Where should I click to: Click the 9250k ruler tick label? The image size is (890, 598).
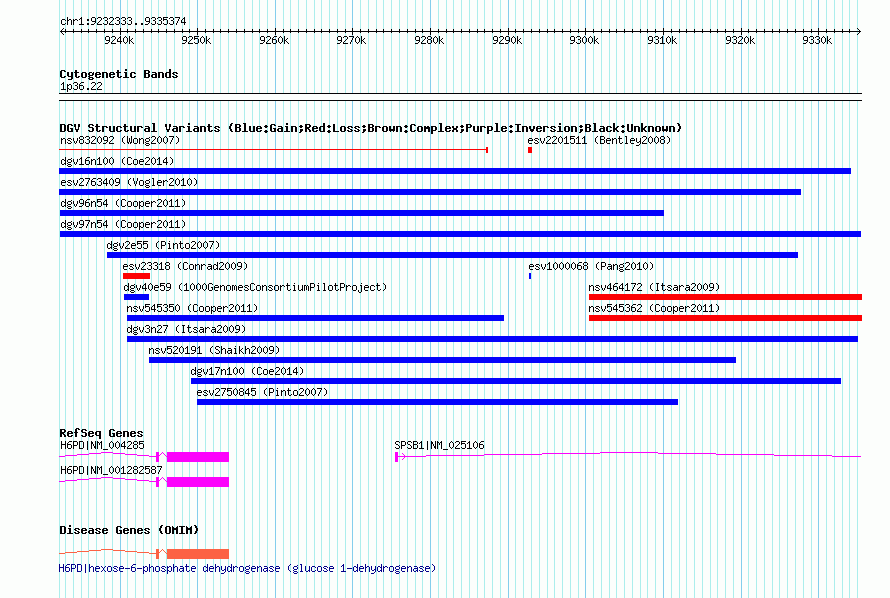click(196, 40)
